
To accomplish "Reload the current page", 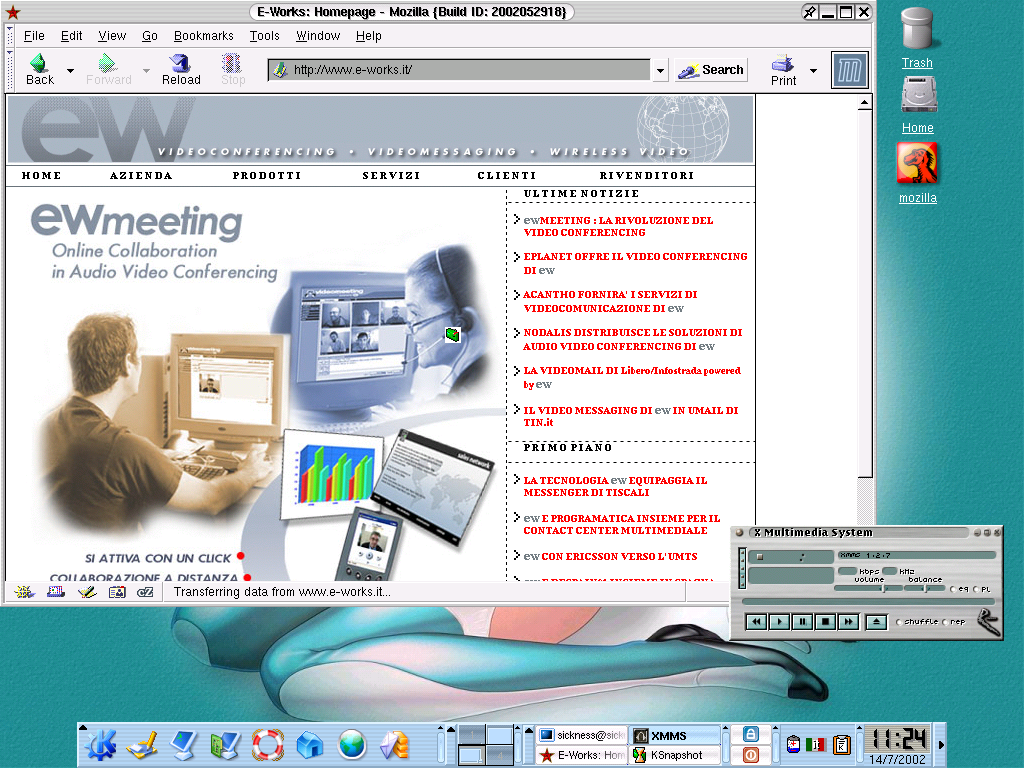I will point(181,69).
